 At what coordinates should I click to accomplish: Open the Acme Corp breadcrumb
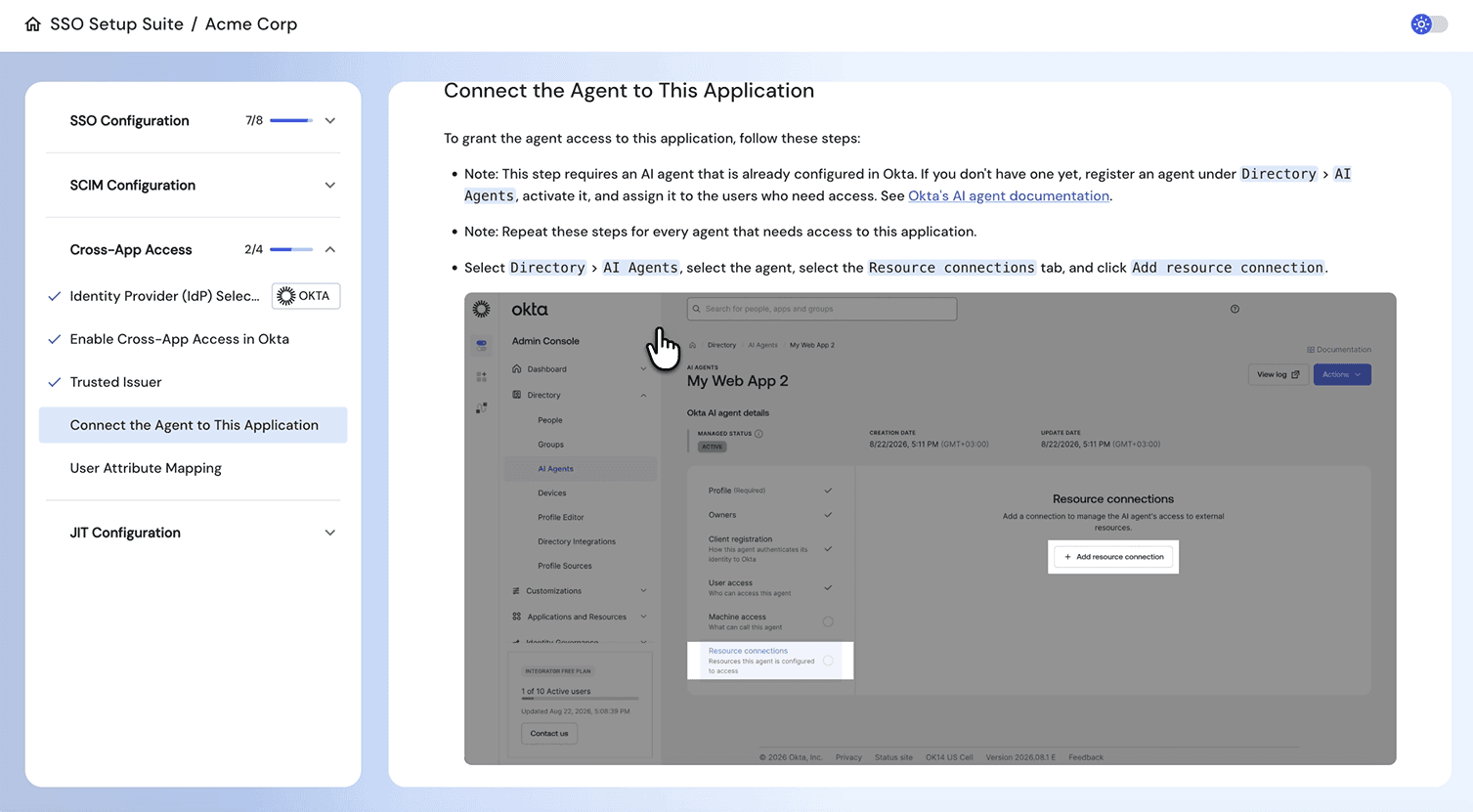pos(251,24)
